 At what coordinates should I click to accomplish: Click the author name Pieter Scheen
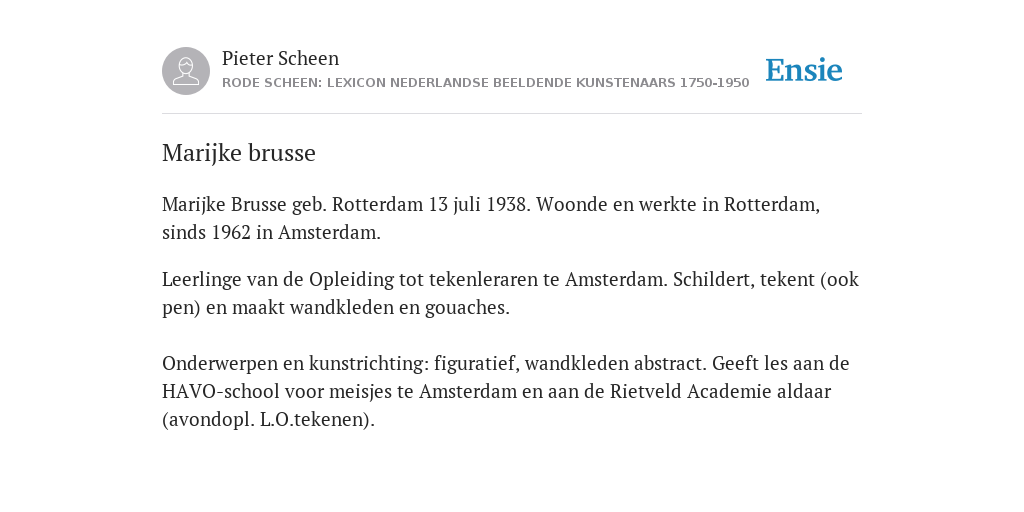click(280, 58)
